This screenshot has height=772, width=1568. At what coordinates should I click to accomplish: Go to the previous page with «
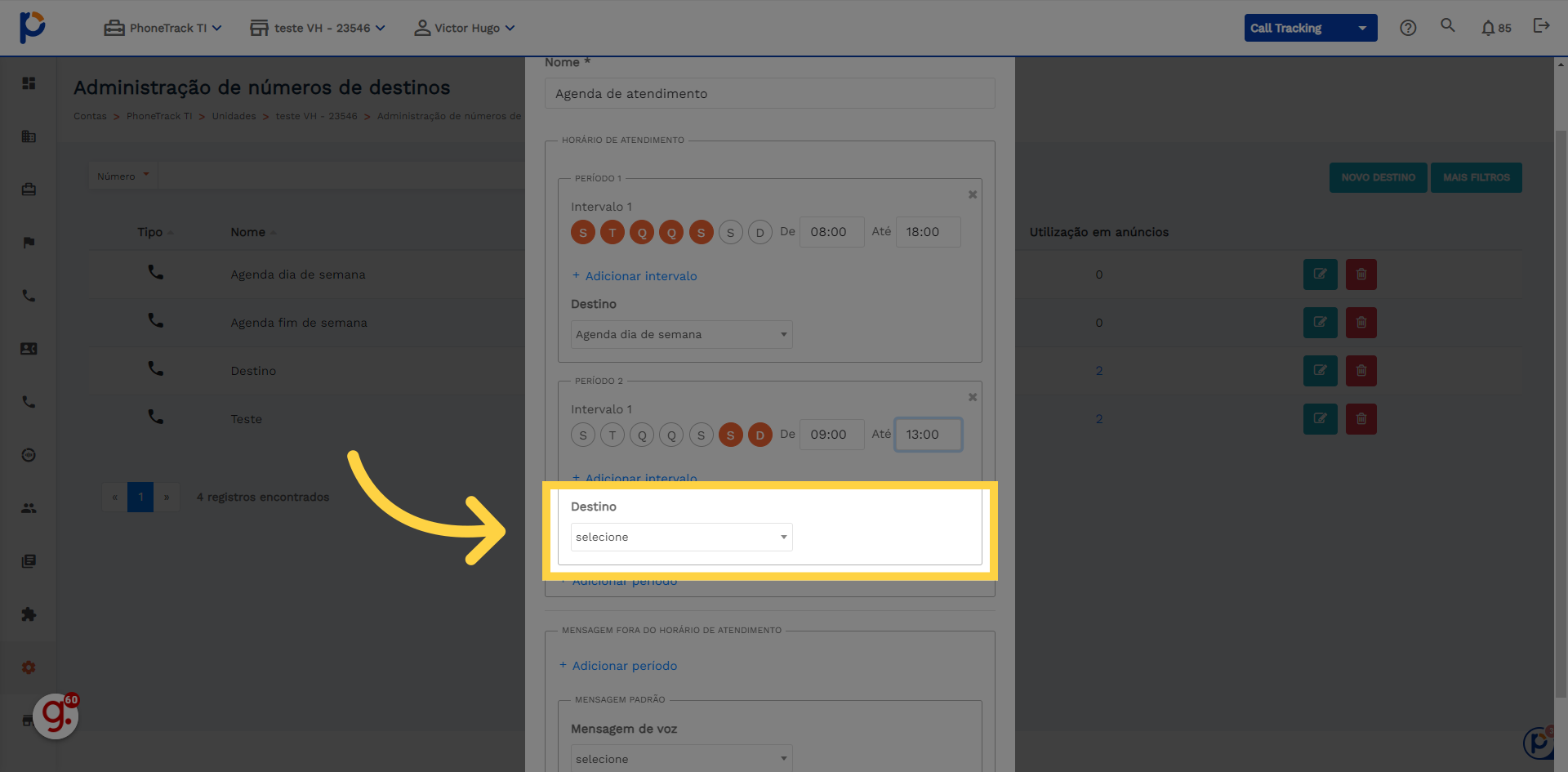[x=114, y=497]
